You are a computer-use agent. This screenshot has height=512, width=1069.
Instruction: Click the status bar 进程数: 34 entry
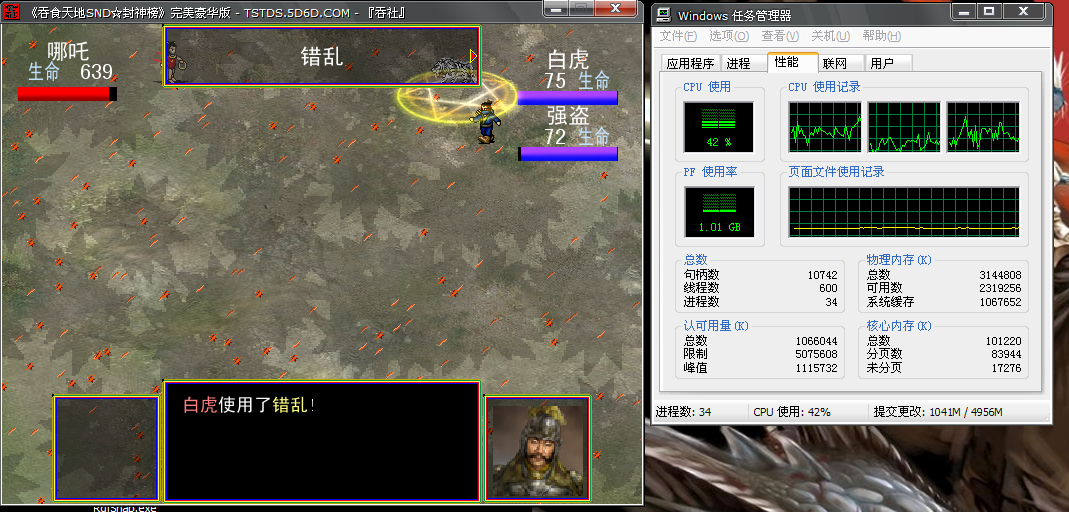pyautogui.click(x=683, y=412)
